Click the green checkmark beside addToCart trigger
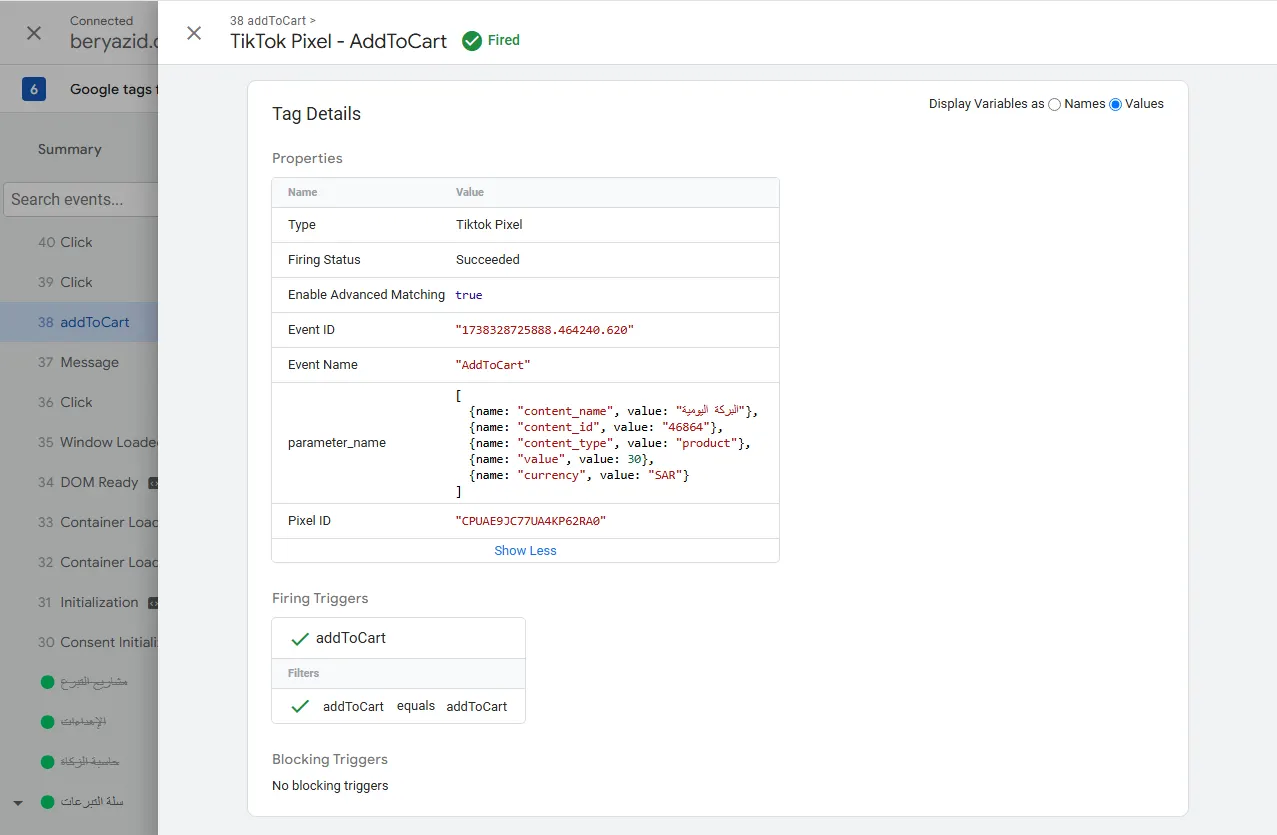 (x=299, y=639)
